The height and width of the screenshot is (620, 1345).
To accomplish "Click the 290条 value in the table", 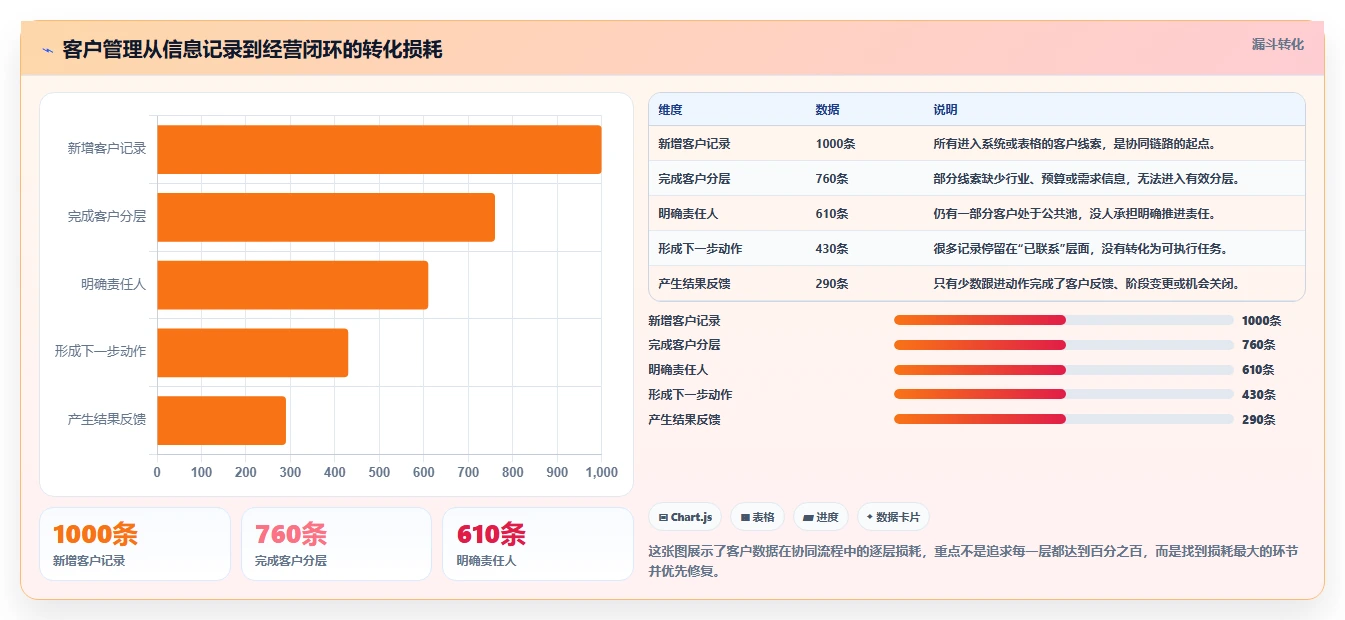I will 832,284.
